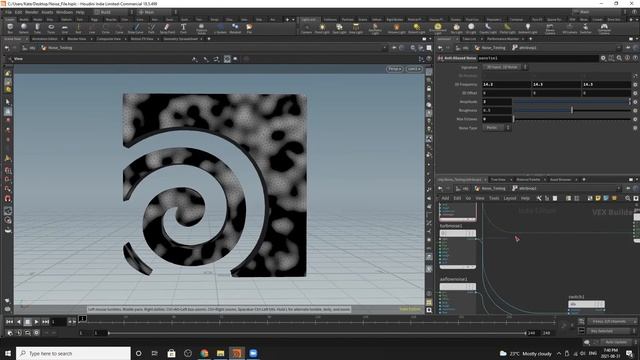
Task: Select the Sphere shelf tool
Action: 24,28
